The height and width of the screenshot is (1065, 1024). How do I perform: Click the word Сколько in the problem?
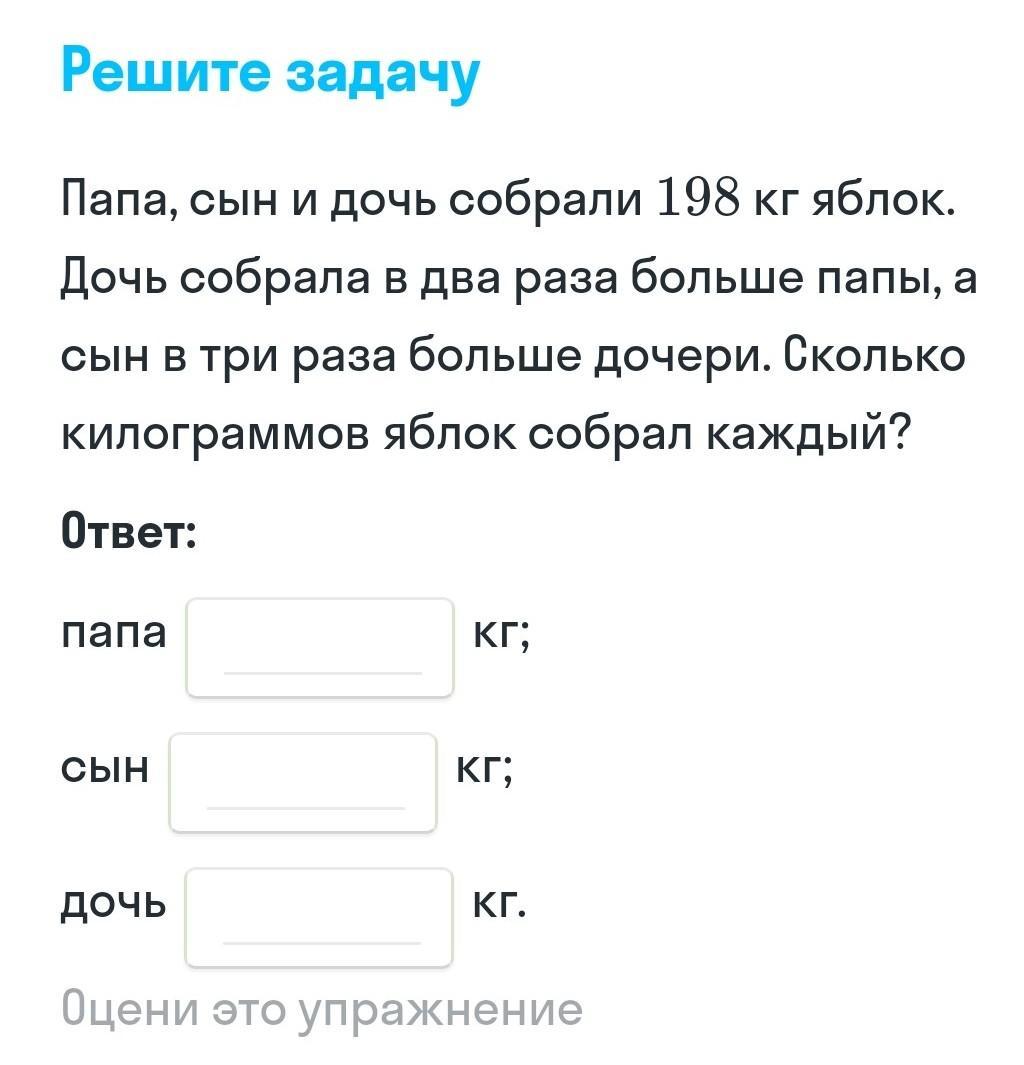[875, 355]
